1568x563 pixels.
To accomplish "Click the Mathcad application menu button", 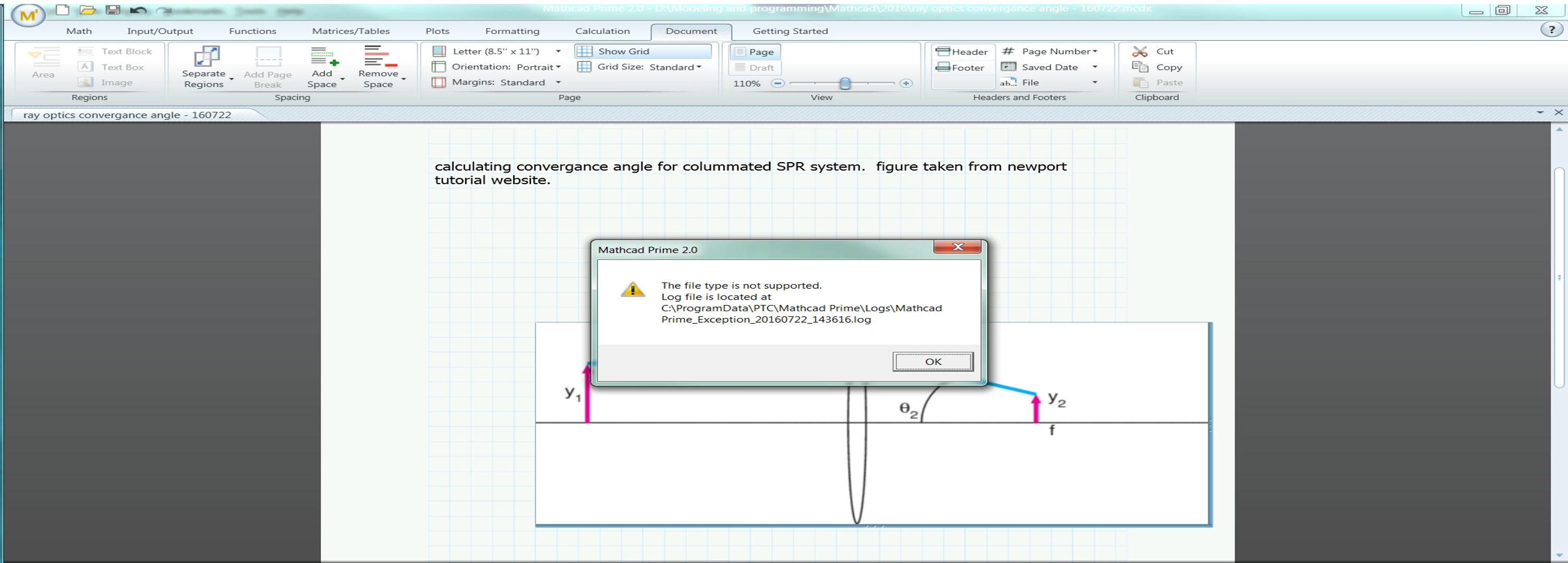I will click(28, 16).
